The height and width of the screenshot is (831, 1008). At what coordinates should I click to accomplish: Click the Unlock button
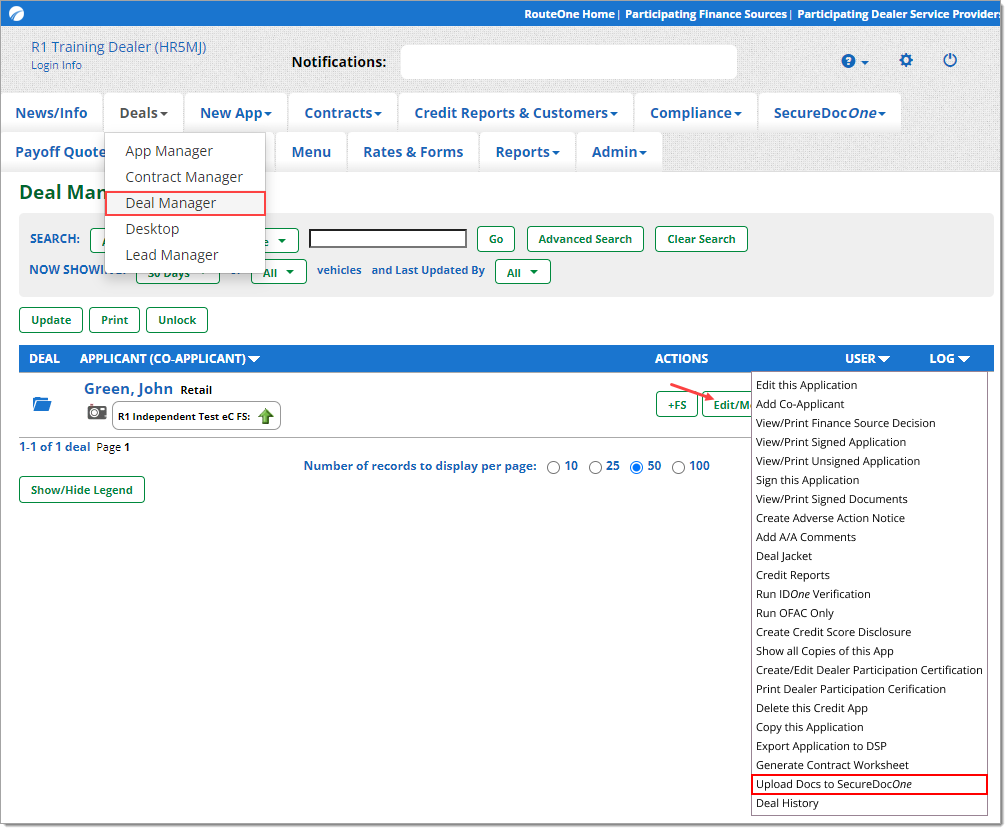pyautogui.click(x=177, y=321)
